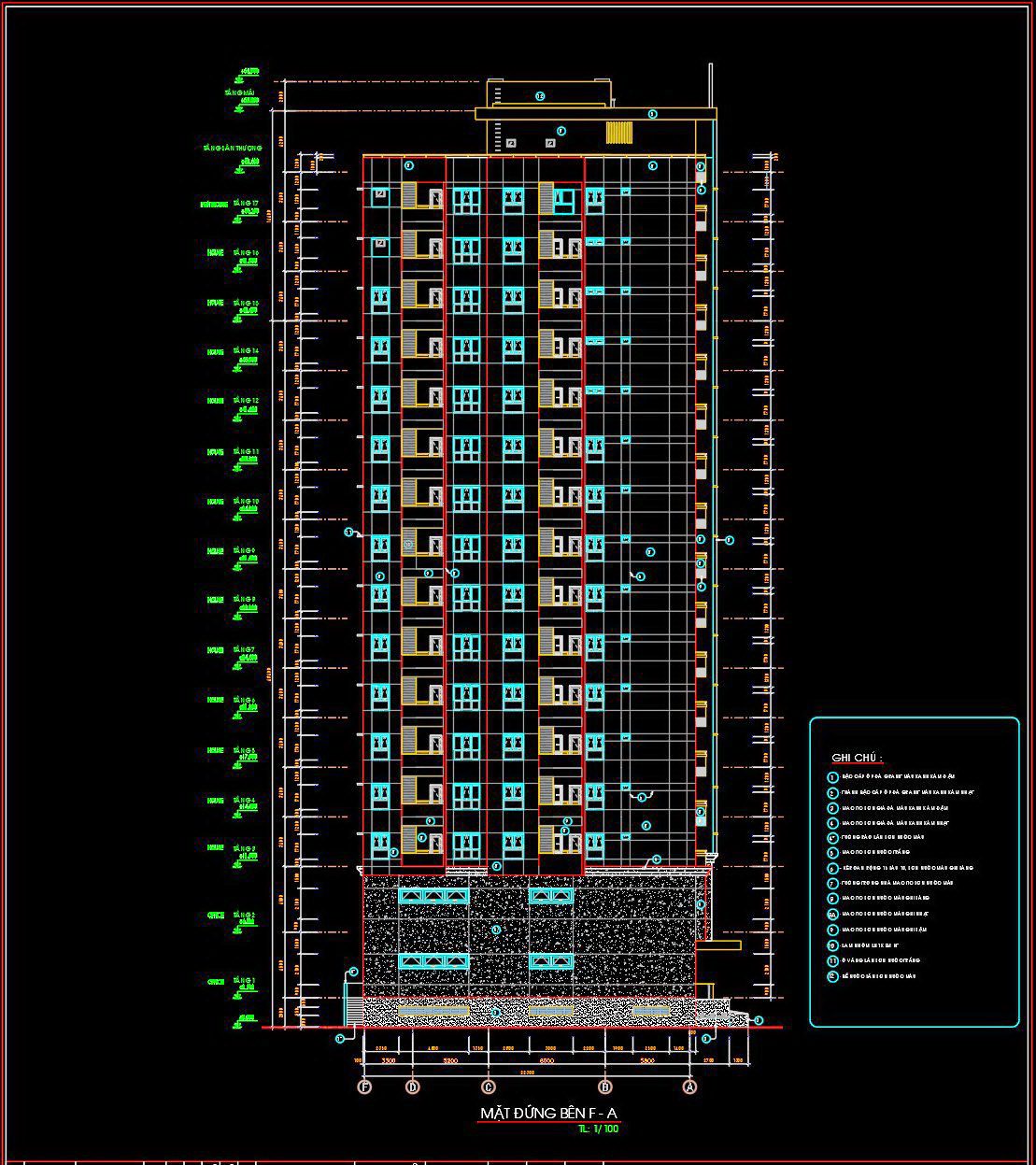This screenshot has width=1036, height=1165.
Task: Select the TẦNG SÂN THƯỢNG floor label
Action: tap(231, 147)
